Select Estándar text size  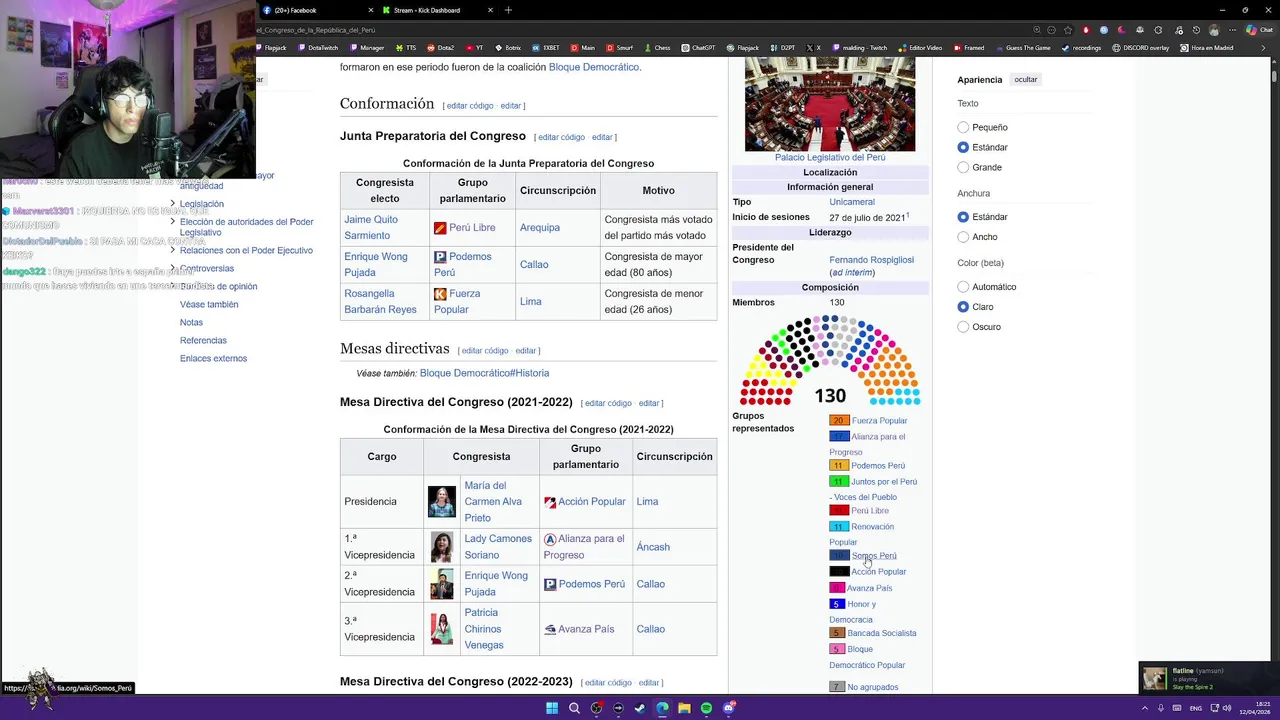[963, 147]
